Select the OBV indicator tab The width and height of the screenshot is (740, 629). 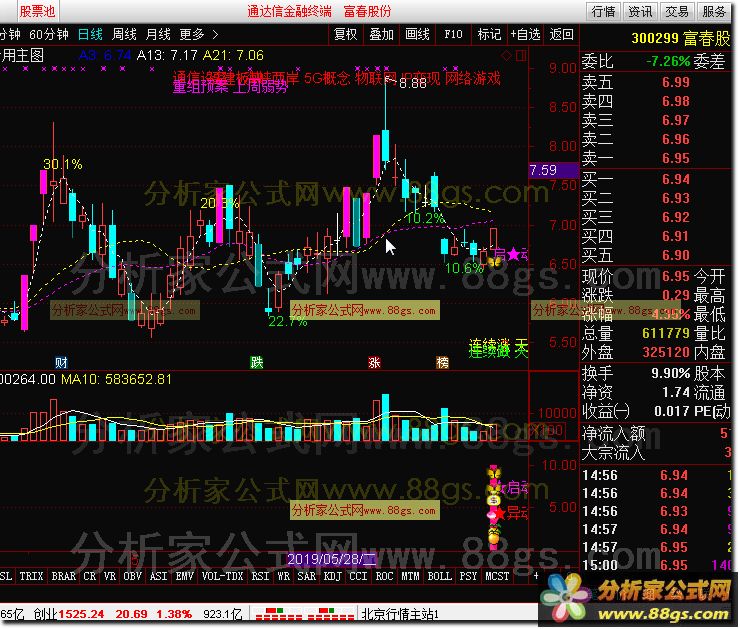tap(132, 576)
